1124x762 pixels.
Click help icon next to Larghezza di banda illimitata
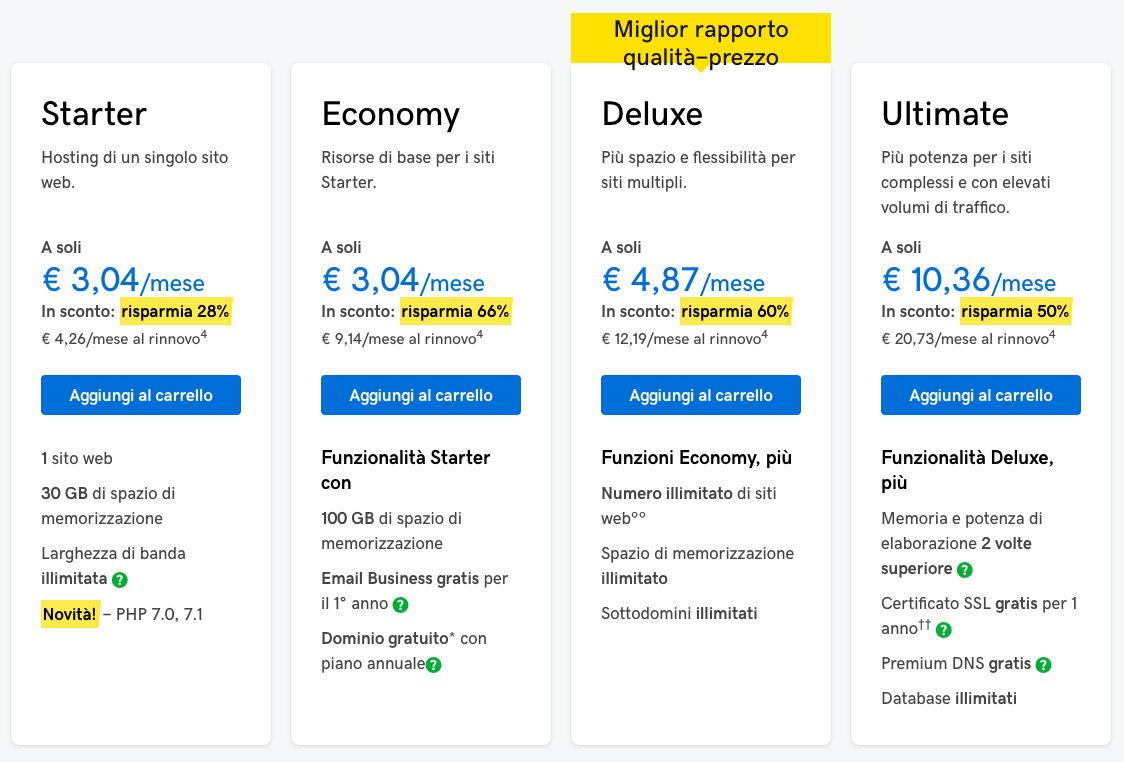point(120,580)
